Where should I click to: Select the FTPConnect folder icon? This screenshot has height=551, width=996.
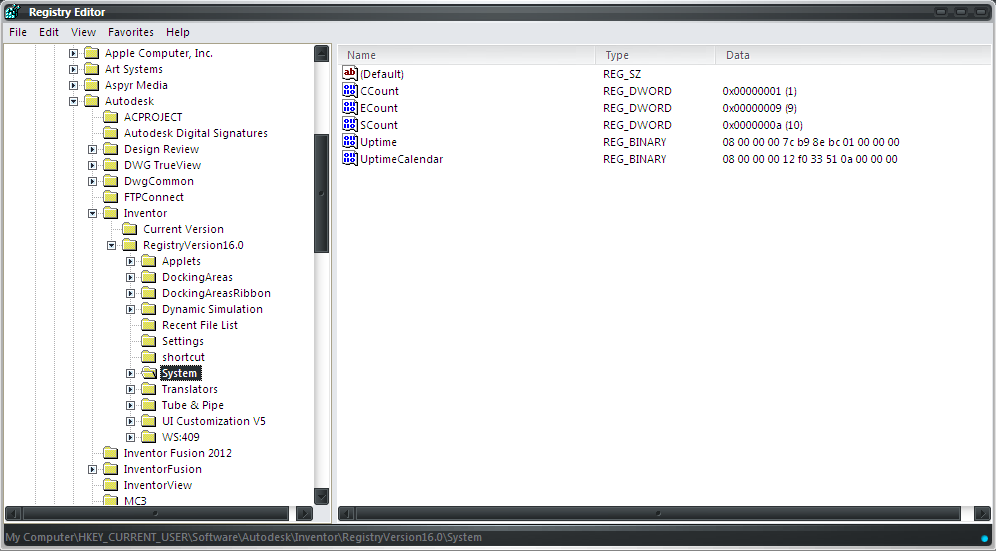pyautogui.click(x=111, y=197)
